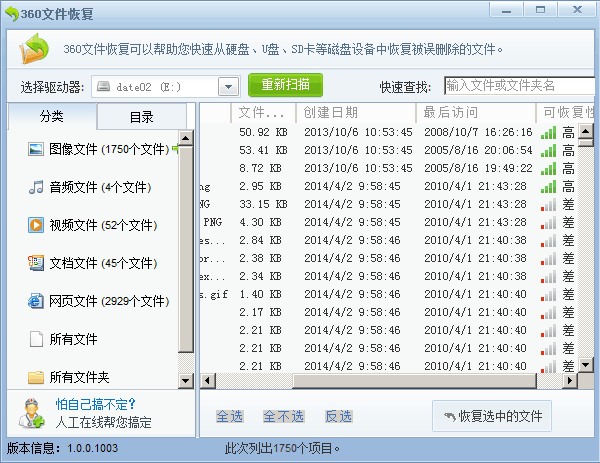Screen dimensions: 600x463
Task: Sort by the 文件... size column header
Action: point(263,112)
